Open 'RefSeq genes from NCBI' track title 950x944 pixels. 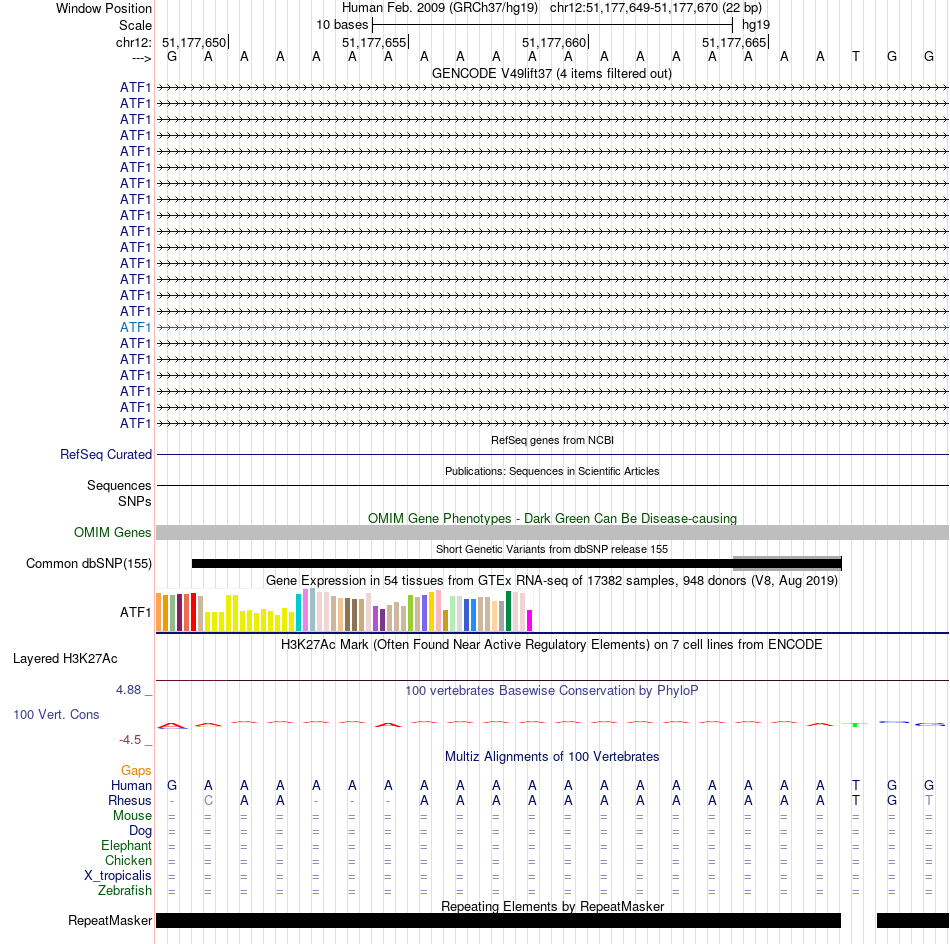pos(552,440)
